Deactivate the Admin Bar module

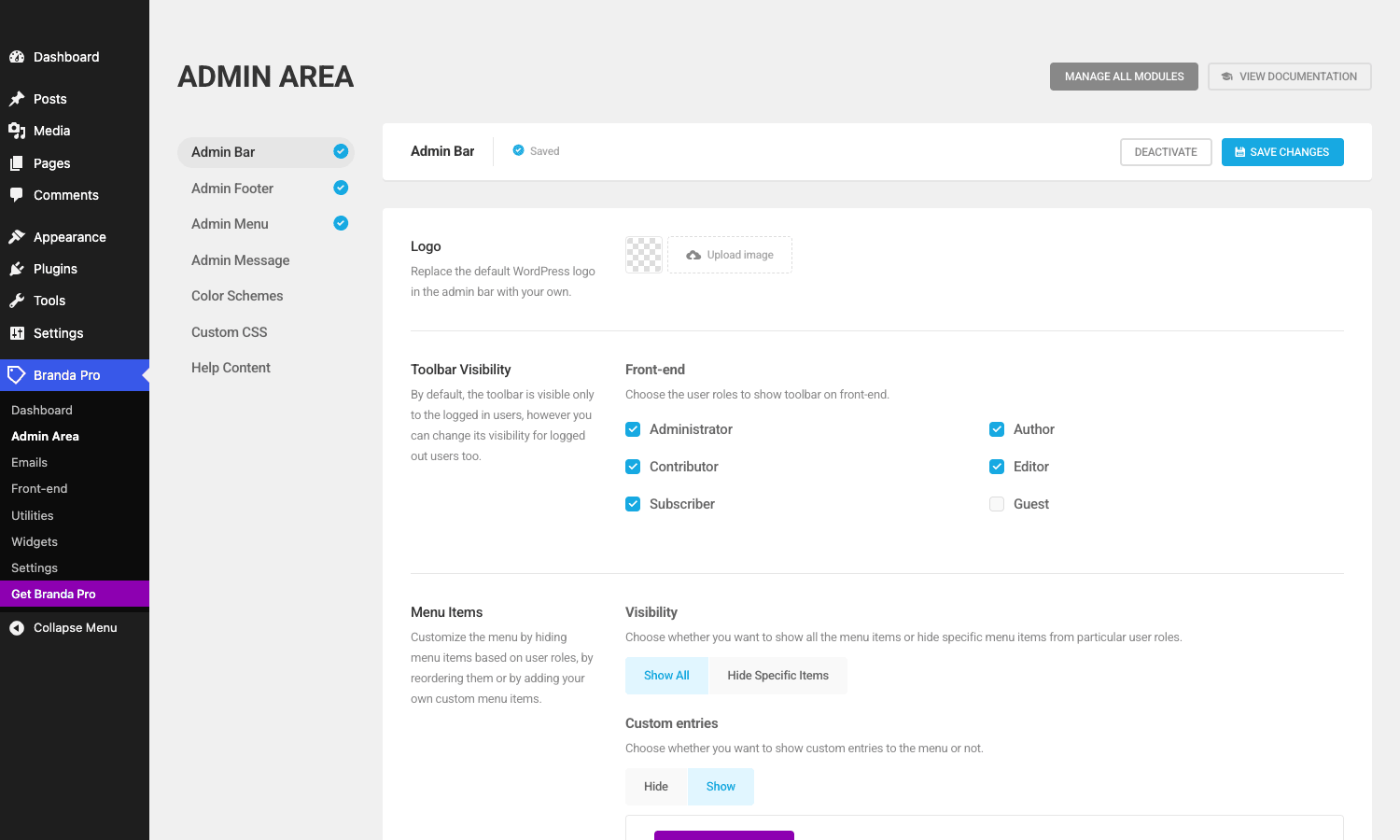1166,152
